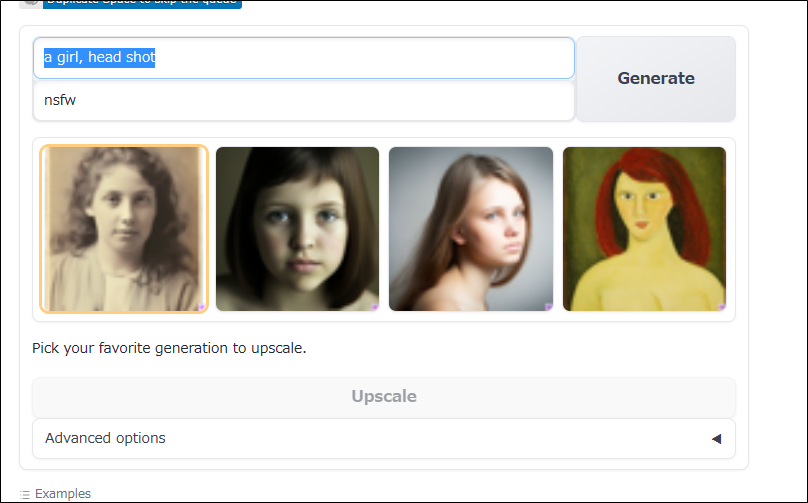Click the Duplicate Space blue badge
Screen dimensions: 808x503
coord(142,3)
